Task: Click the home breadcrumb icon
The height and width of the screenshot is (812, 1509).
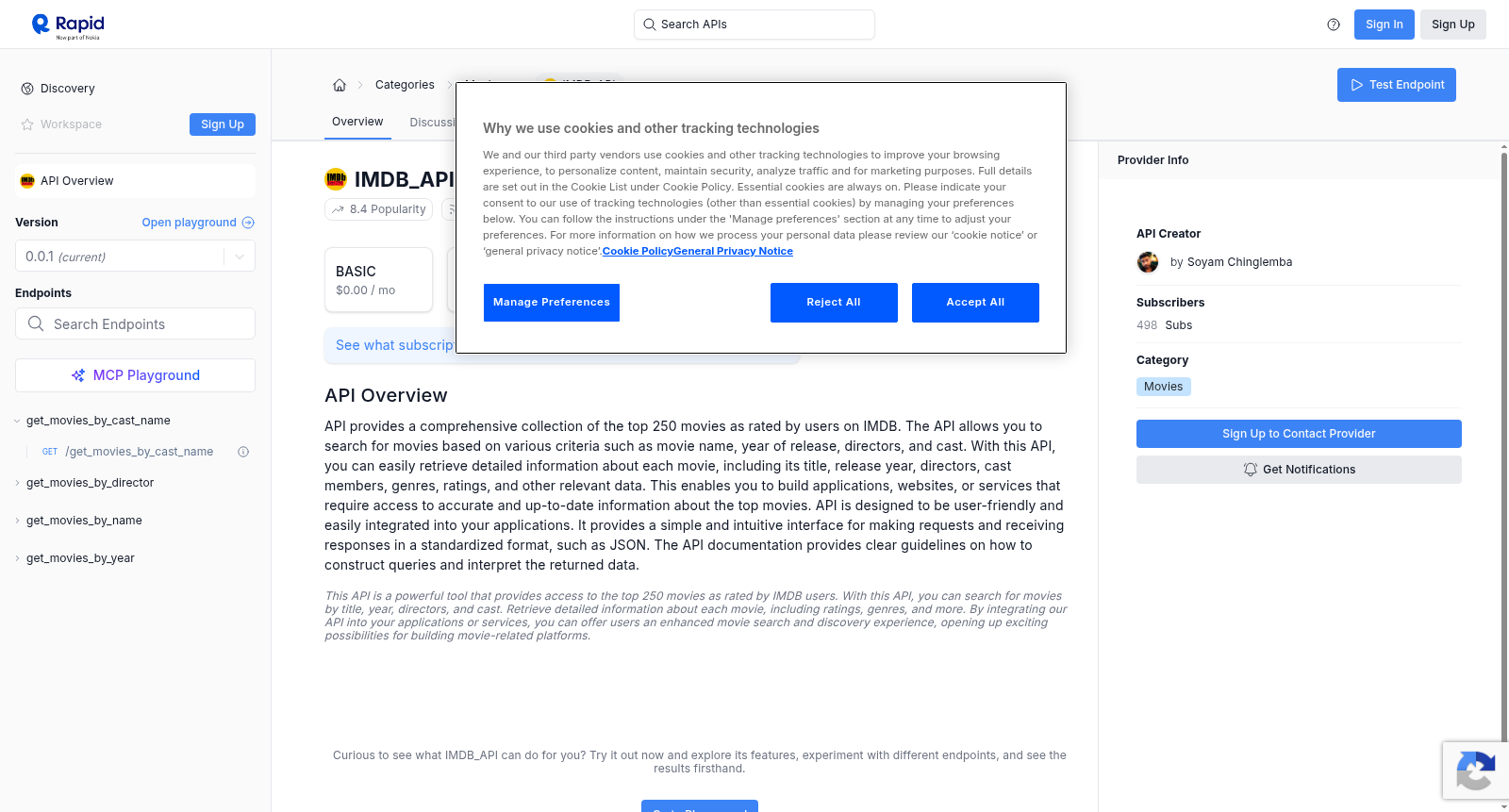Action: 340,85
